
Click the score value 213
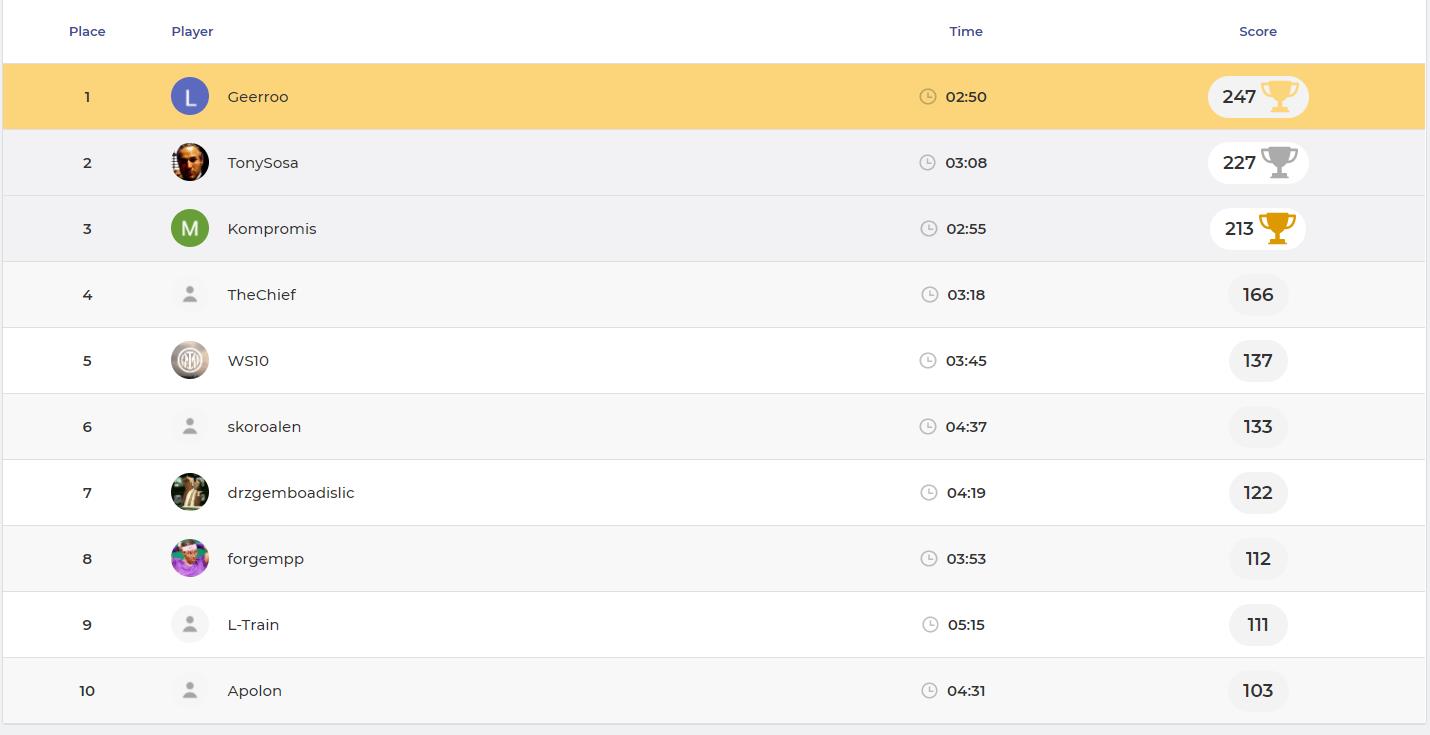1239,229
